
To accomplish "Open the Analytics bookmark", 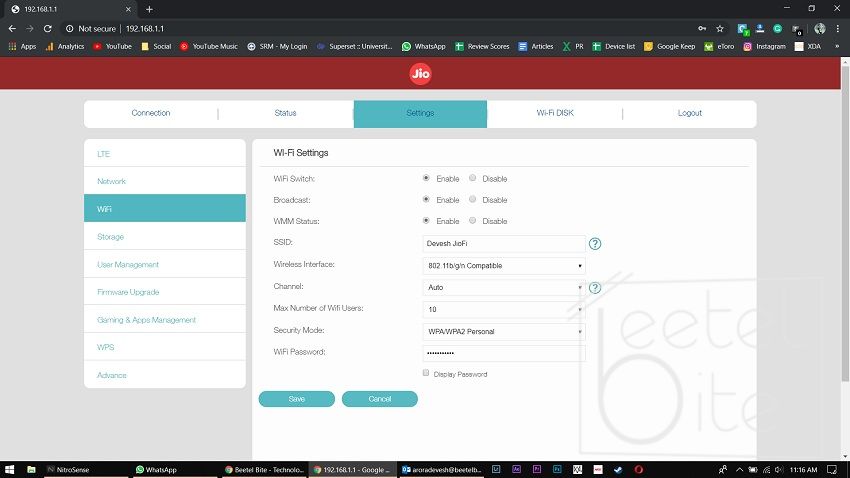I will pyautogui.click(x=65, y=47).
